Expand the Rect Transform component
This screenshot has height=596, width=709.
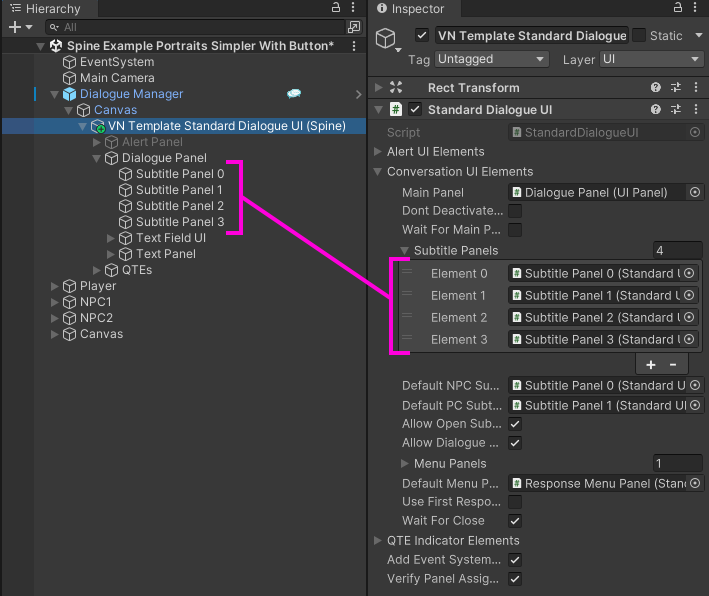point(378,87)
